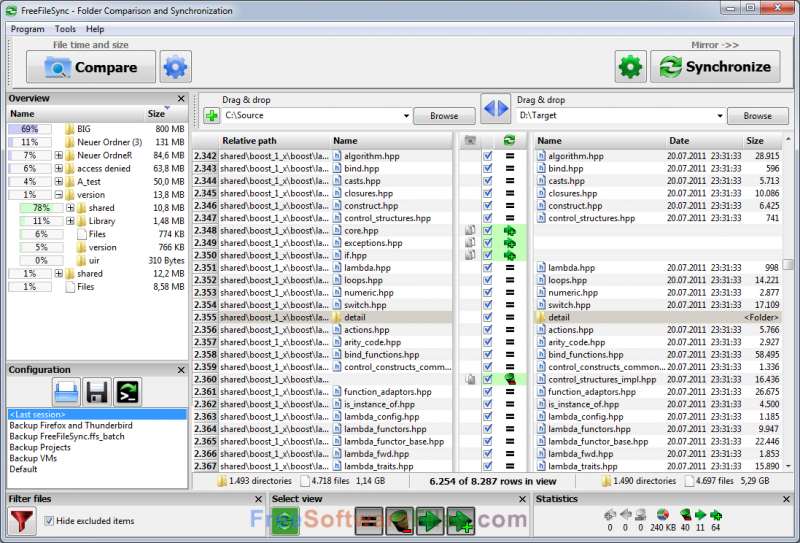Image resolution: width=800 pixels, height=543 pixels.
Task: Click sync action column header icon
Action: point(509,140)
